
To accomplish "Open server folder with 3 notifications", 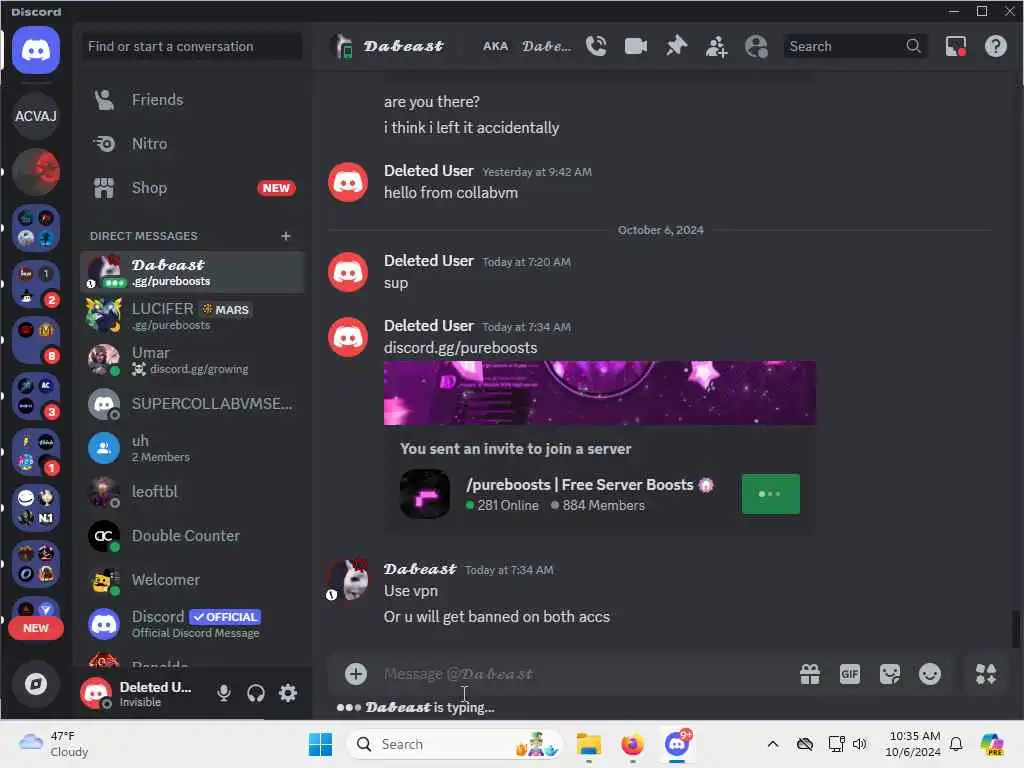I will [x=36, y=396].
